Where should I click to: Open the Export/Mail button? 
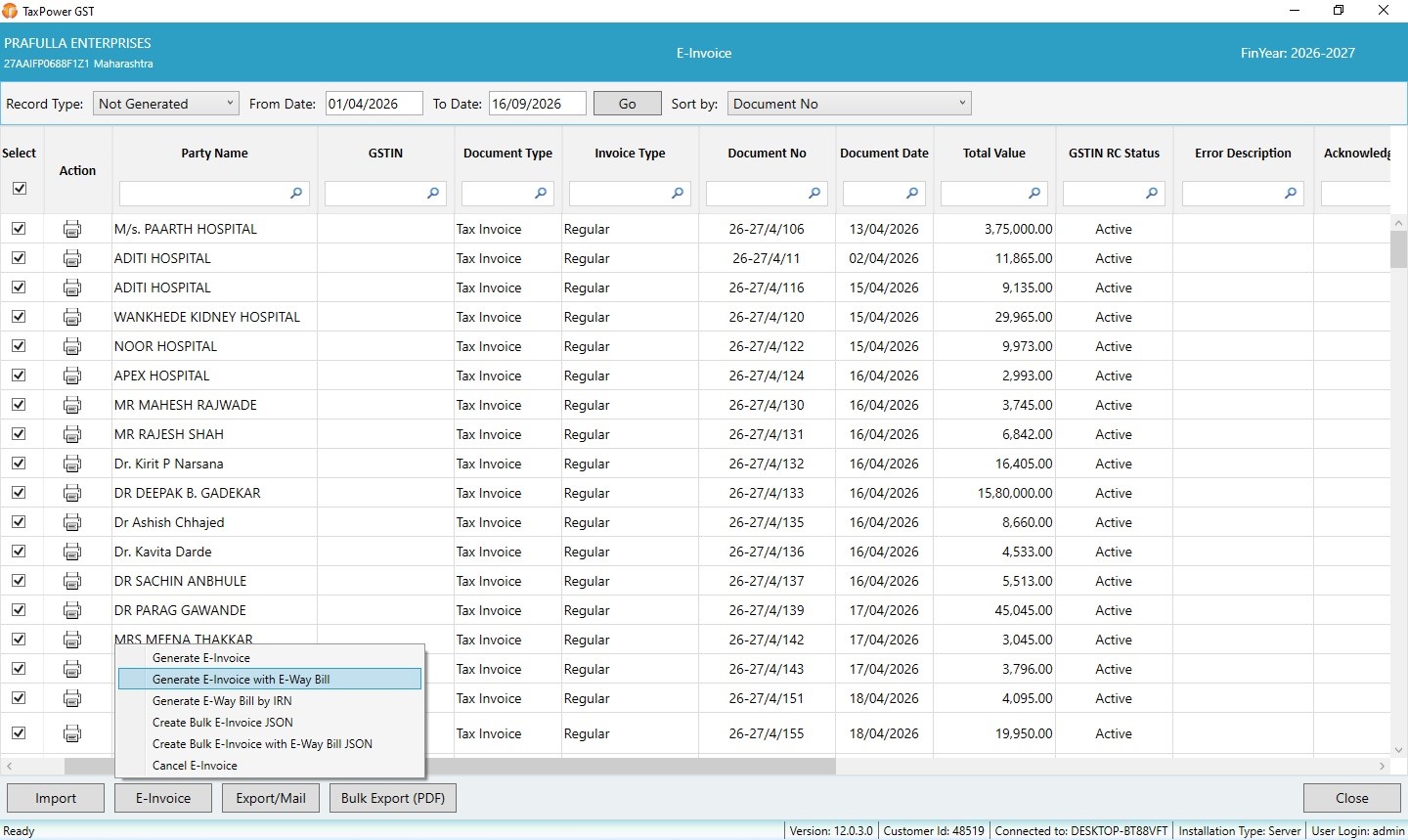pyautogui.click(x=271, y=798)
